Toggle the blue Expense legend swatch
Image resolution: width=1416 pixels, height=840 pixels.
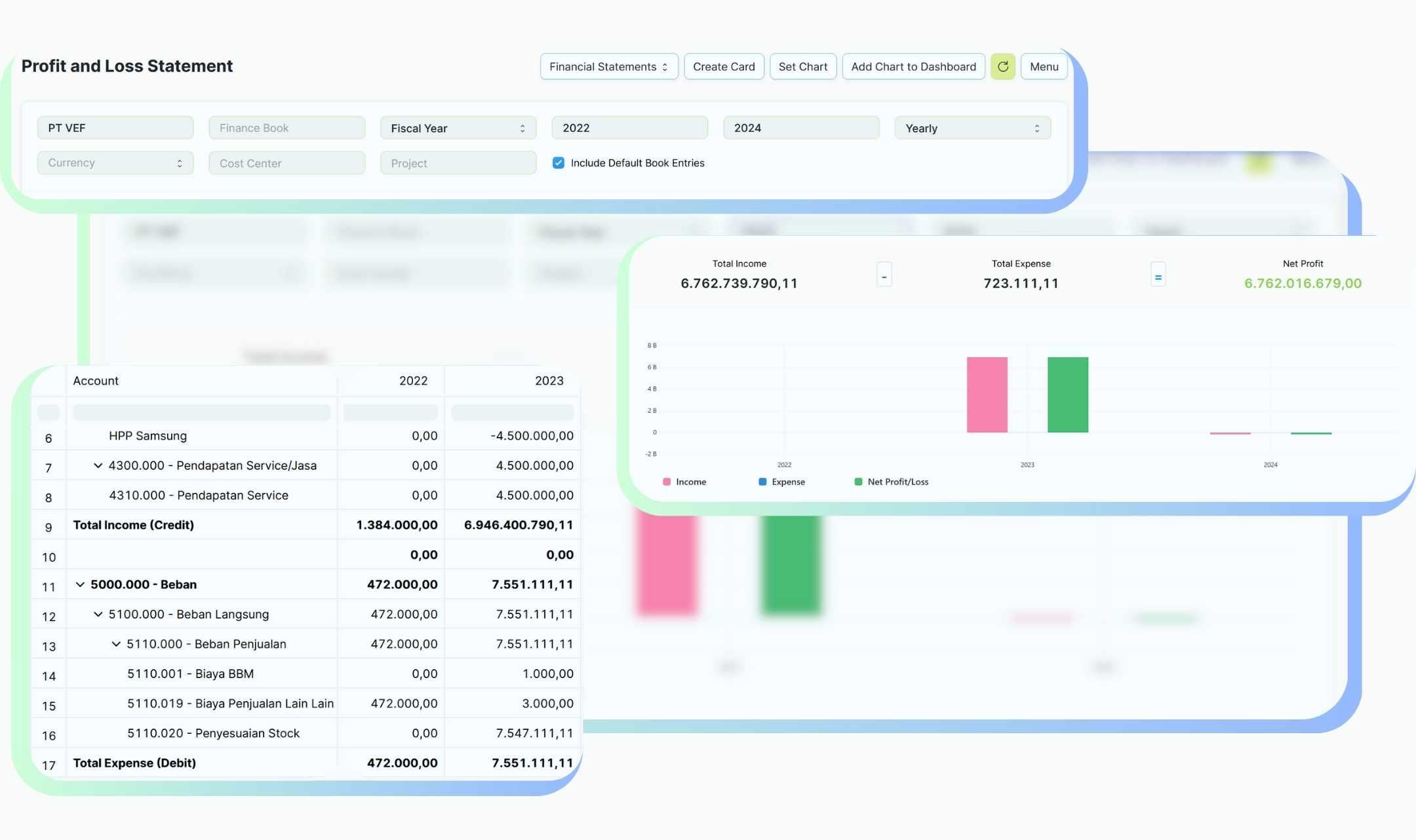pos(762,482)
